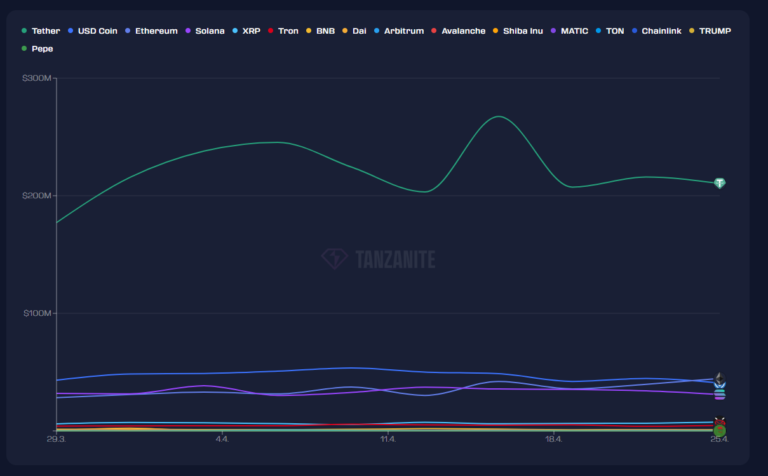768x476 pixels.
Task: Toggle the Tether series in legend
Action: (41, 31)
